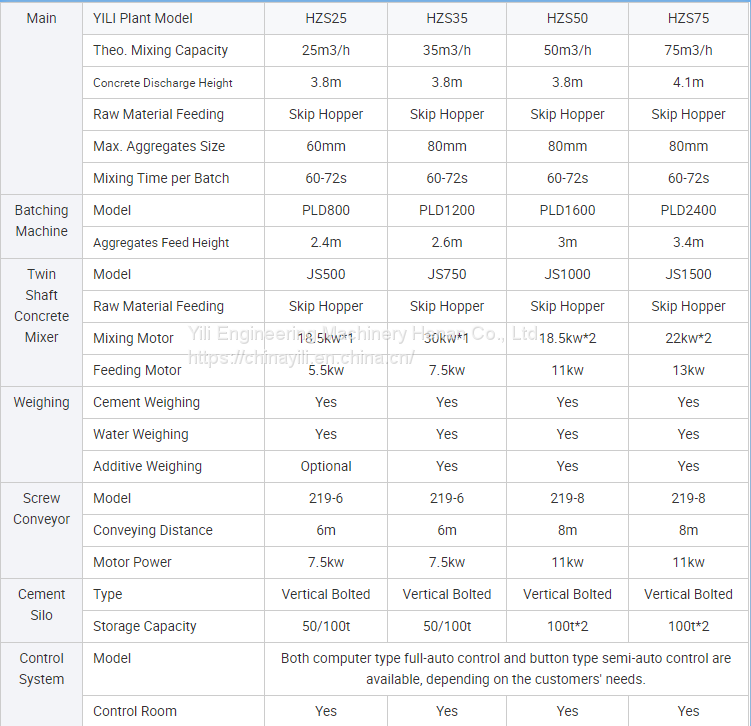
Task: Click the Storage Capacity row label
Action: pyautogui.click(x=144, y=626)
